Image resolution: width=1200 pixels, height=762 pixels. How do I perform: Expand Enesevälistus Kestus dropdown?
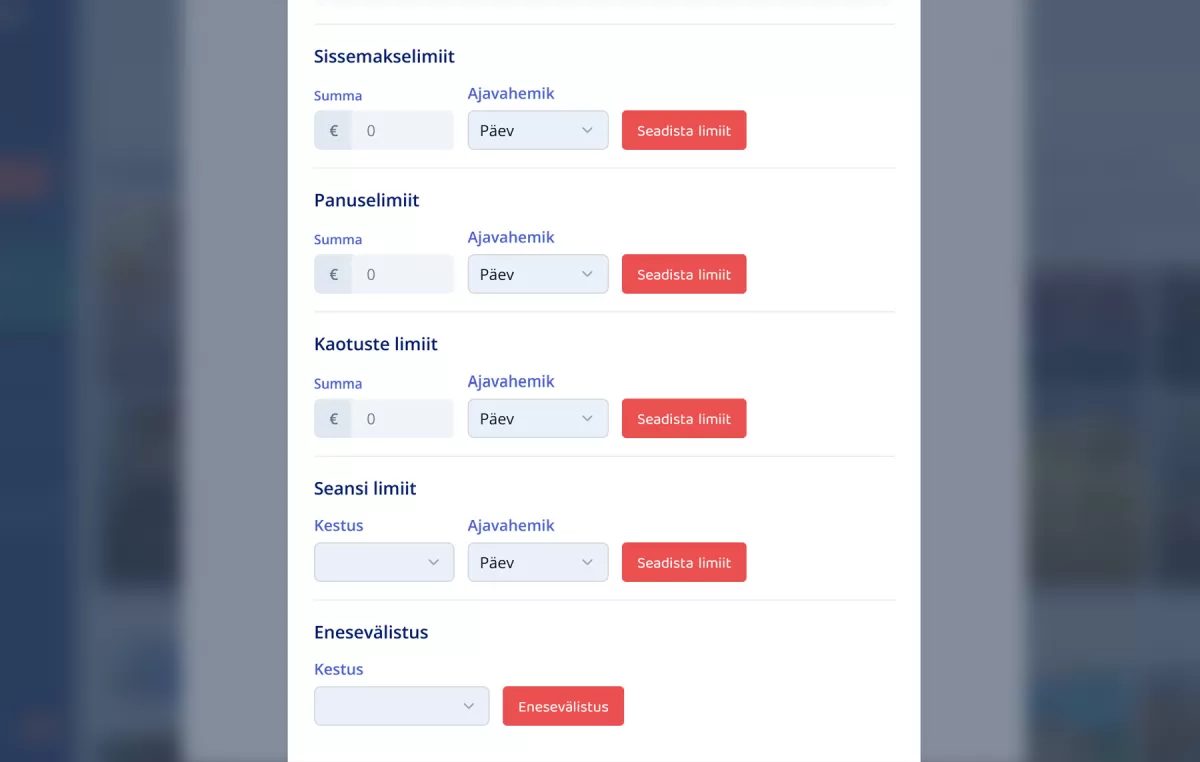pos(401,706)
